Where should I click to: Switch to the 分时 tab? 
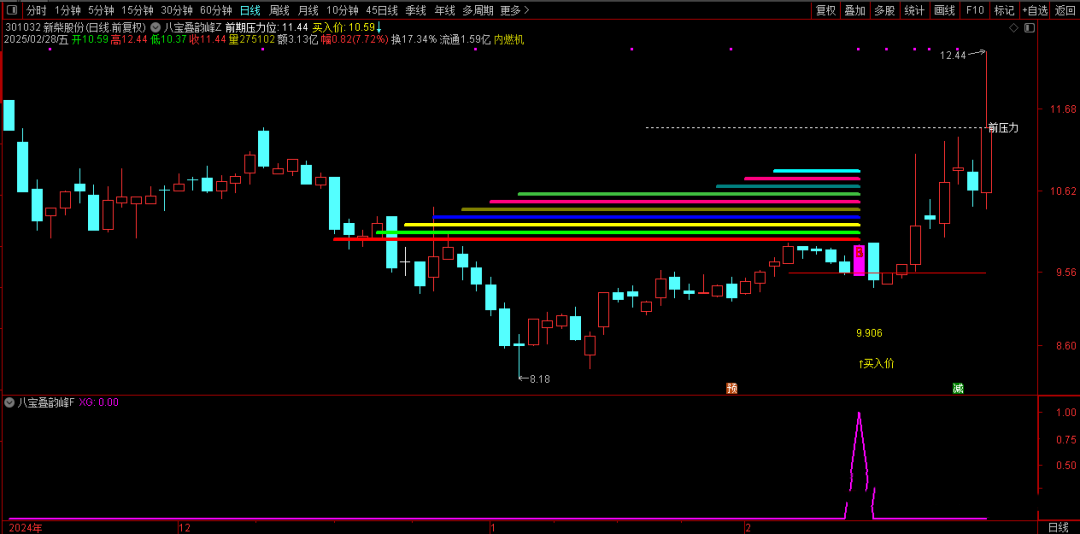tap(37, 10)
